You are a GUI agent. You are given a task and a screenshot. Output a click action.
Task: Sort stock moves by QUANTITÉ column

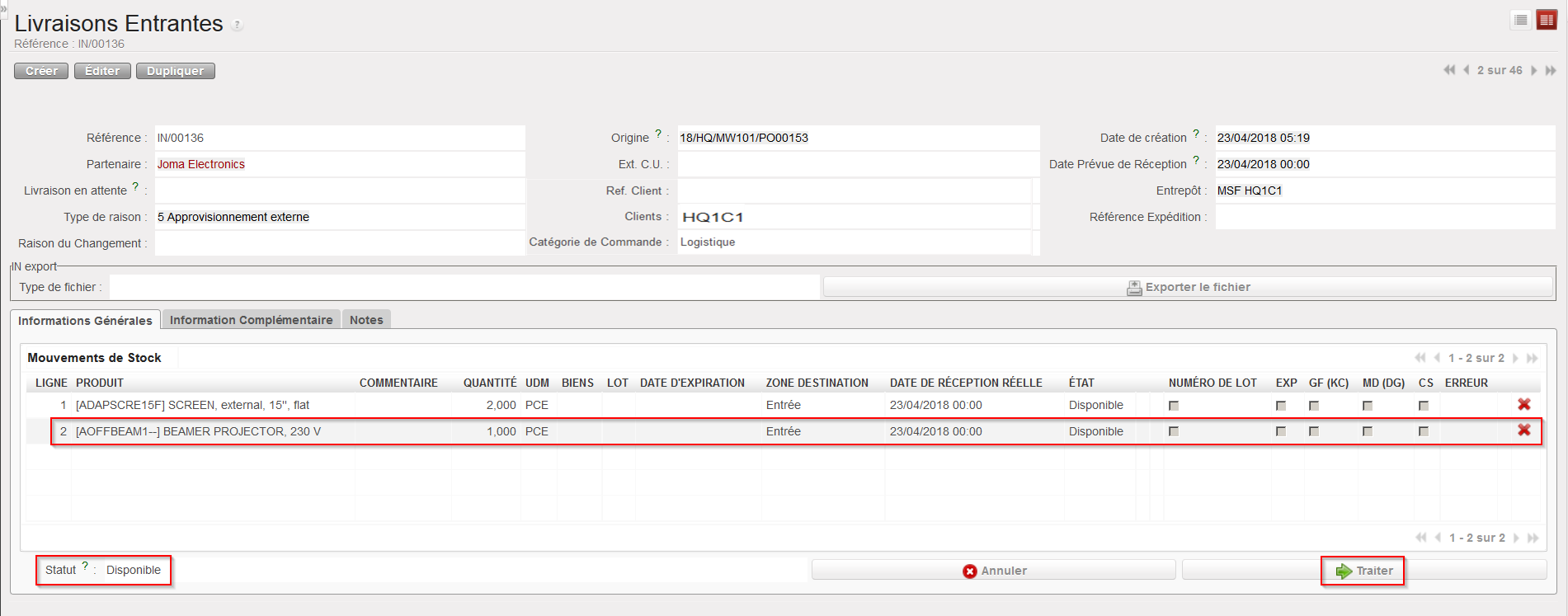click(x=489, y=383)
